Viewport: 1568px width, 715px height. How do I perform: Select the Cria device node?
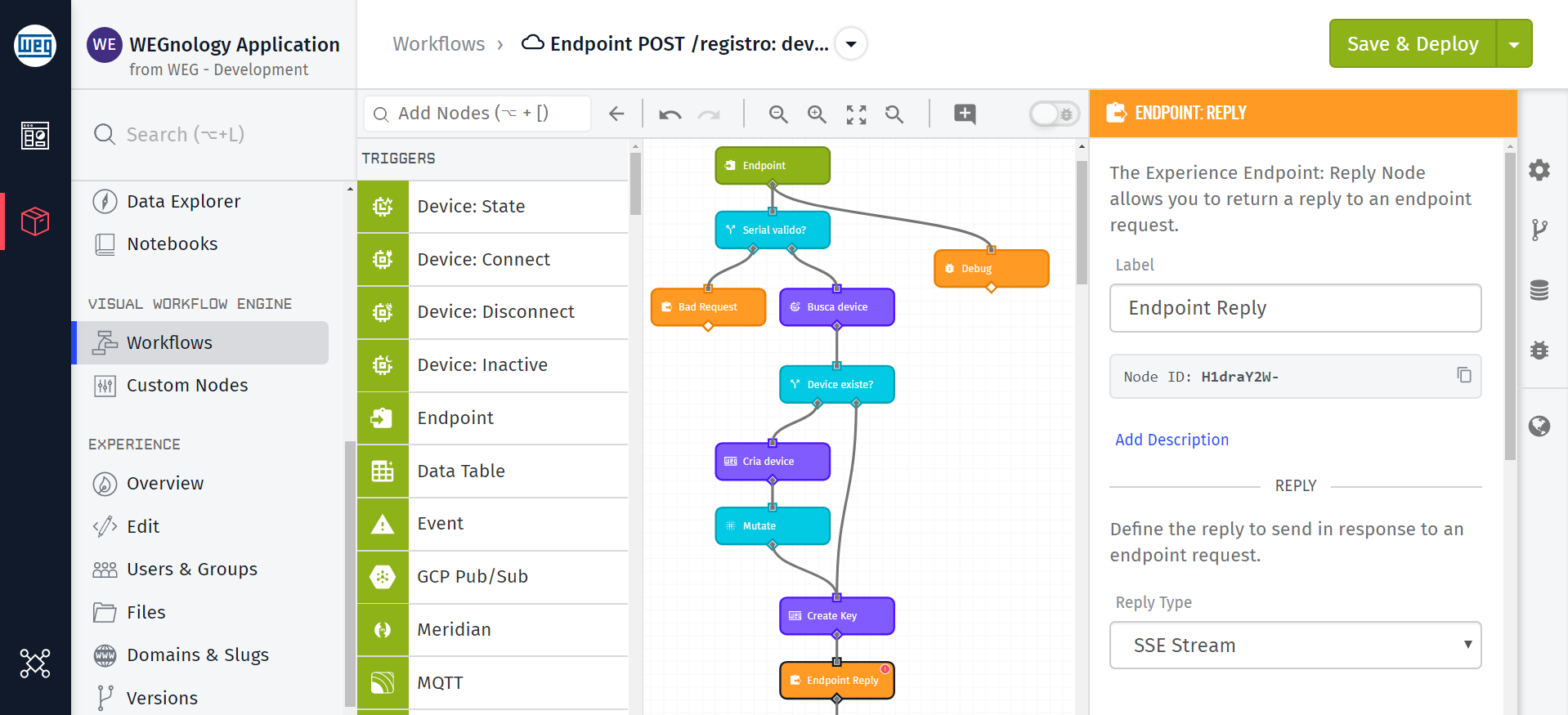click(773, 462)
